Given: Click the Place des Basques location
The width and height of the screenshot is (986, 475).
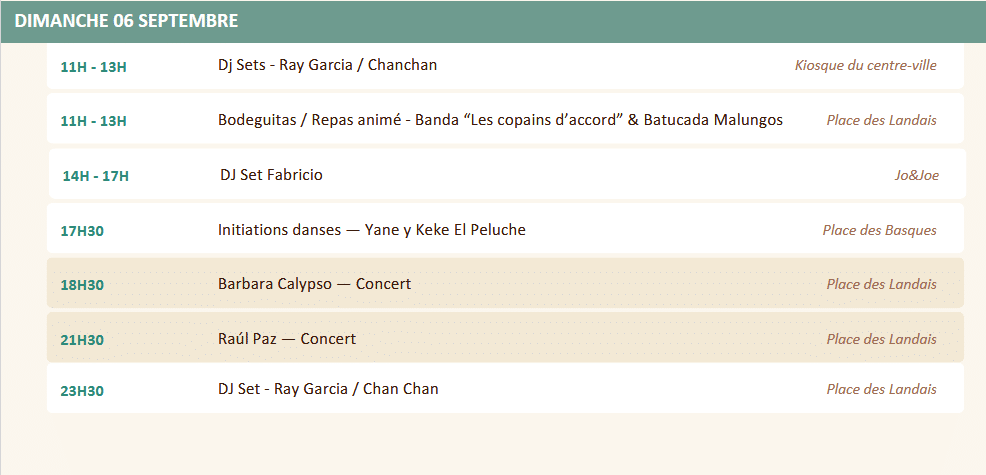Looking at the screenshot, I should [x=879, y=230].
